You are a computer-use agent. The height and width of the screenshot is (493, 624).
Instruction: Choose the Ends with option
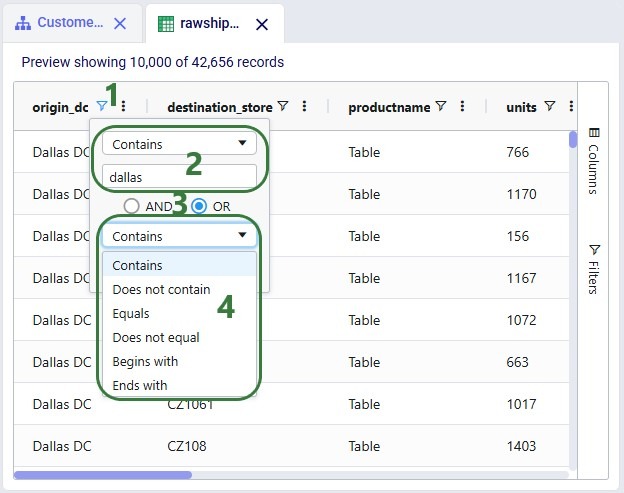click(x=179, y=385)
